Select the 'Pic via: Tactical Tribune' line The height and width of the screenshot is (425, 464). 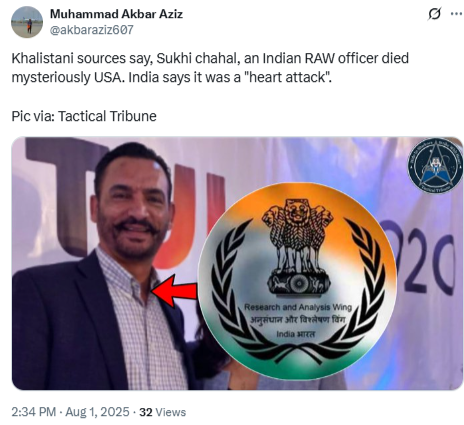click(x=84, y=116)
